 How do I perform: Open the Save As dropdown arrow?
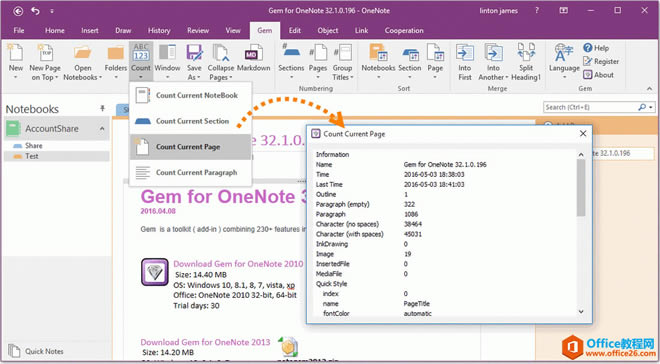point(198,78)
